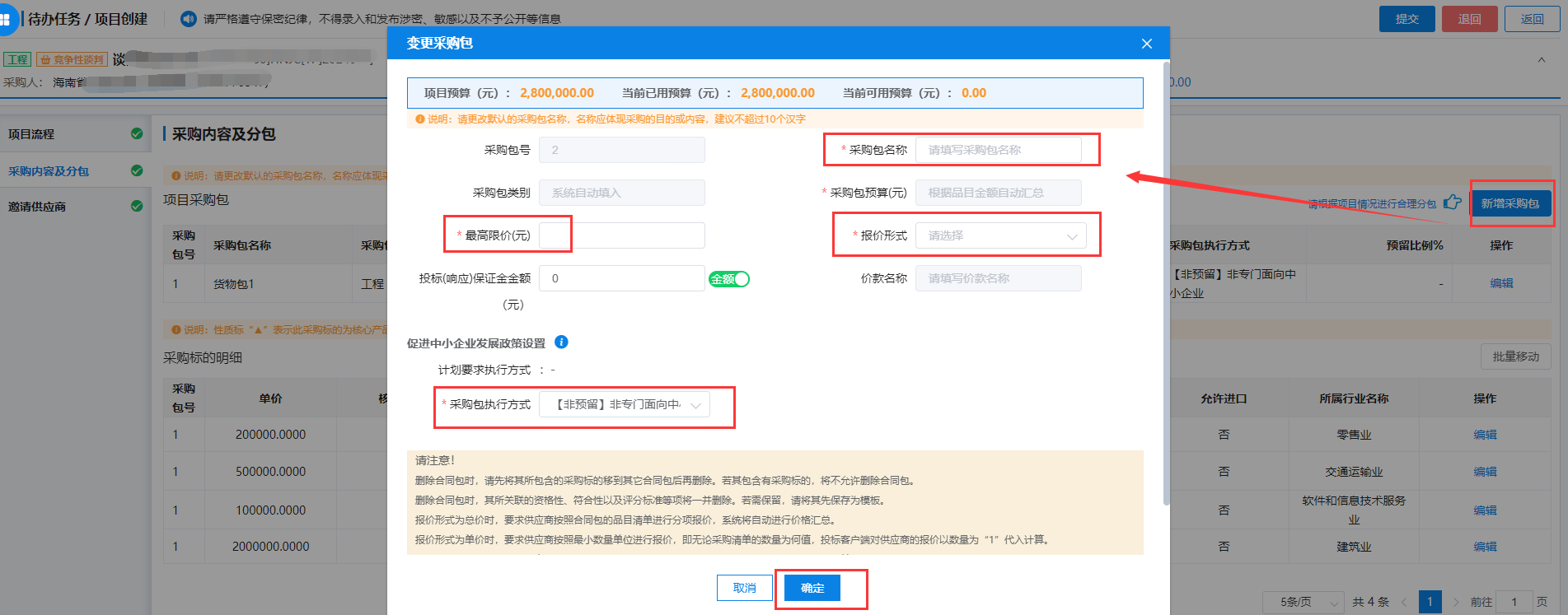Open the 采购包执行方式 dropdown
The image size is (1568, 615).
(x=625, y=404)
